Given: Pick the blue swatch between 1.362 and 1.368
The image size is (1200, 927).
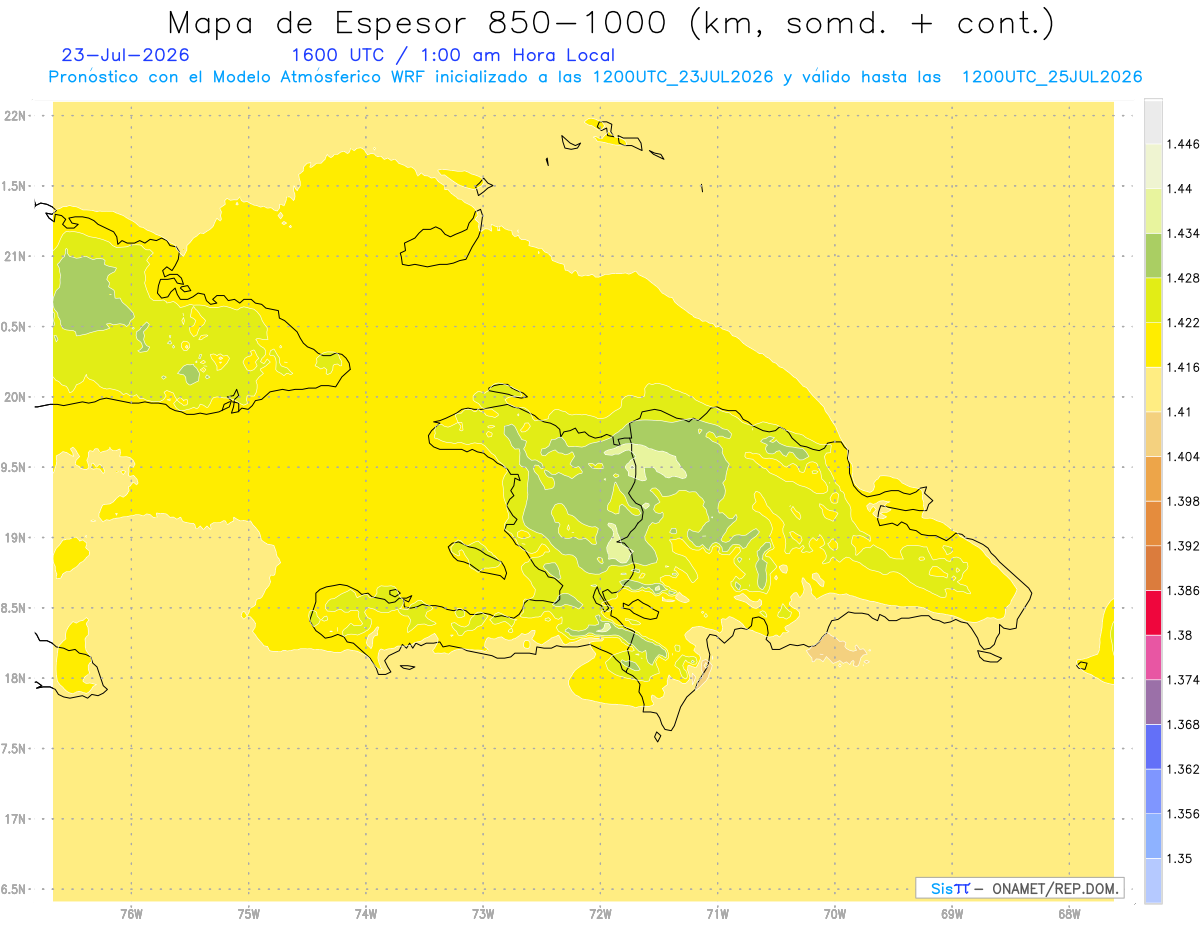Looking at the screenshot, I should coord(1153,746).
